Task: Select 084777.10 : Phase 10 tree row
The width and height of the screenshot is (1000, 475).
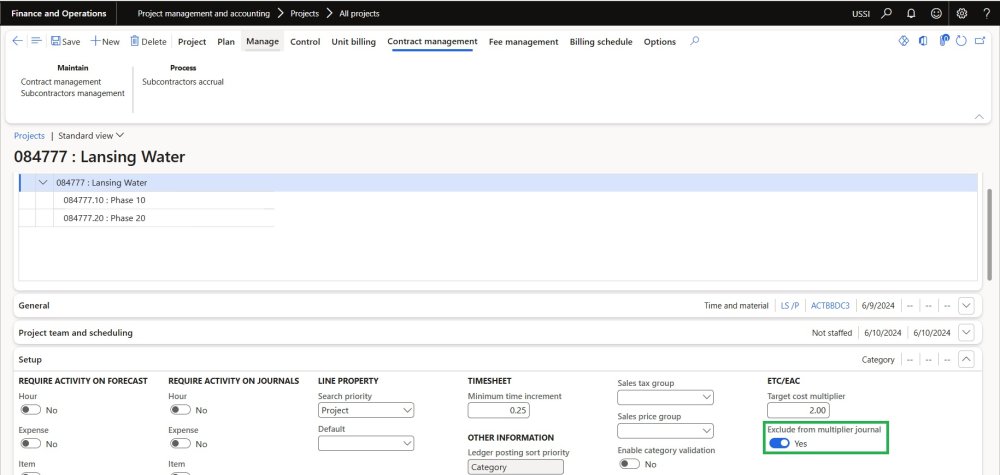Action: tap(104, 200)
